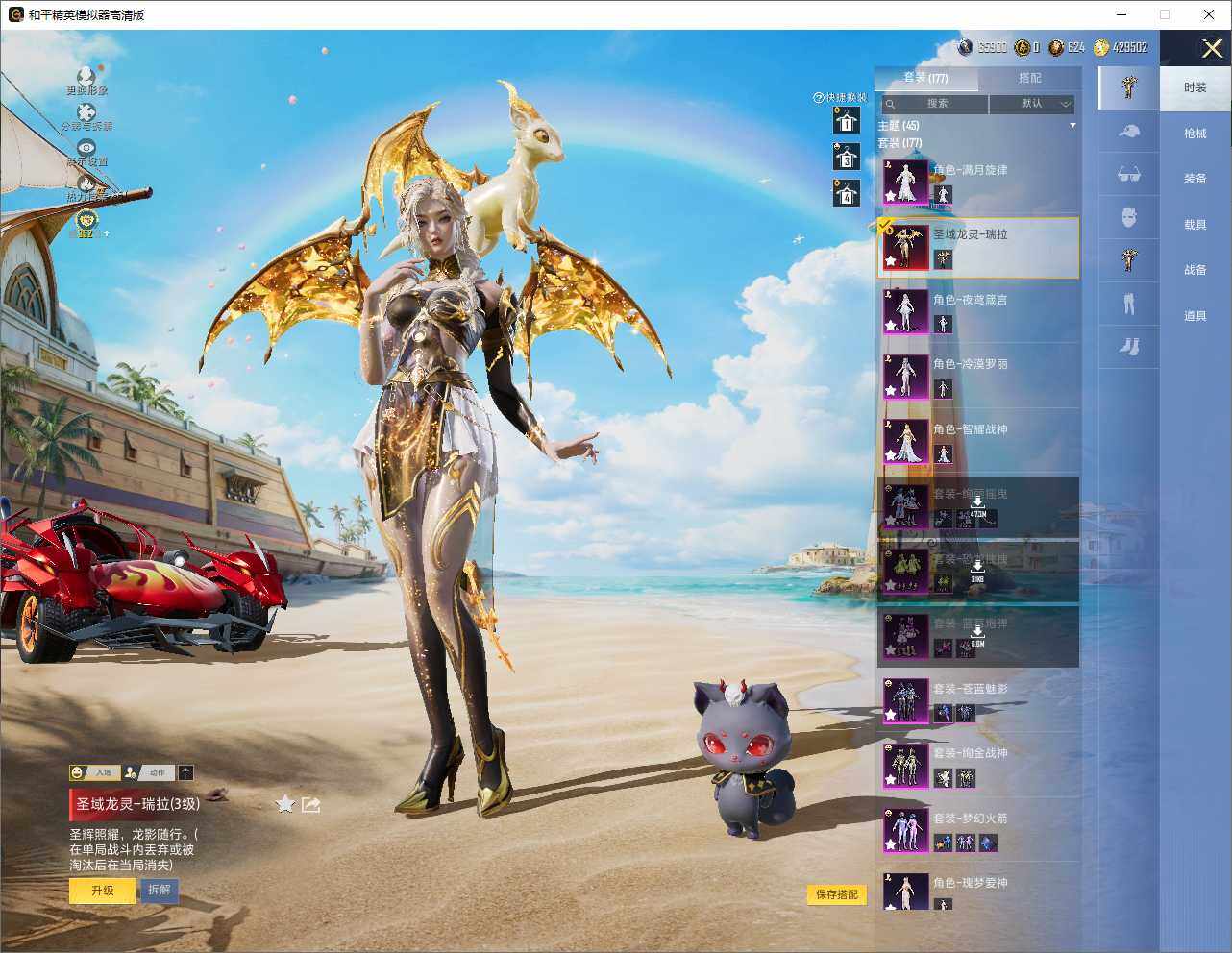Collapse the 主题 (45) section triangle

click(1072, 126)
